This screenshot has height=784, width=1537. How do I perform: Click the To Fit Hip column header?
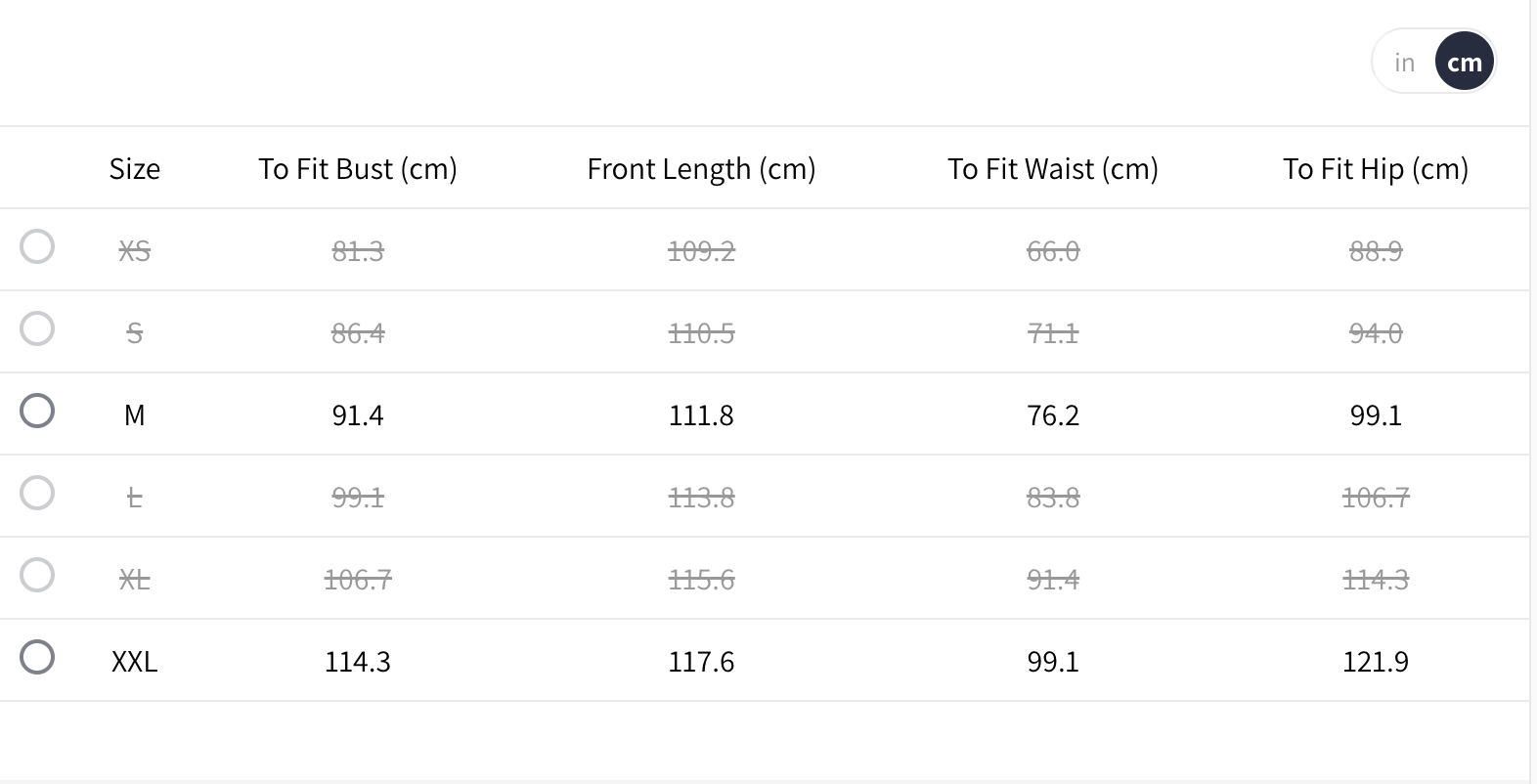pos(1376,169)
